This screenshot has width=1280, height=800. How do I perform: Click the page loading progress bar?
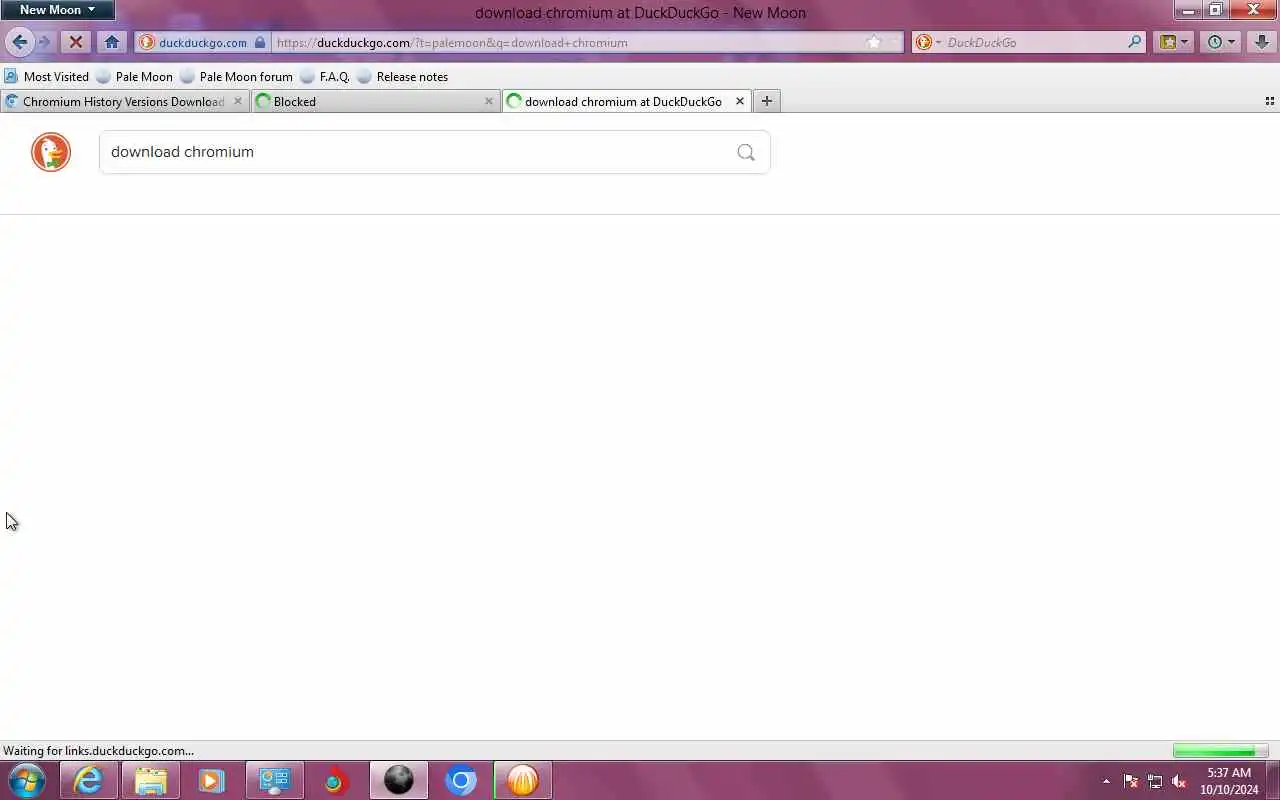point(1220,751)
